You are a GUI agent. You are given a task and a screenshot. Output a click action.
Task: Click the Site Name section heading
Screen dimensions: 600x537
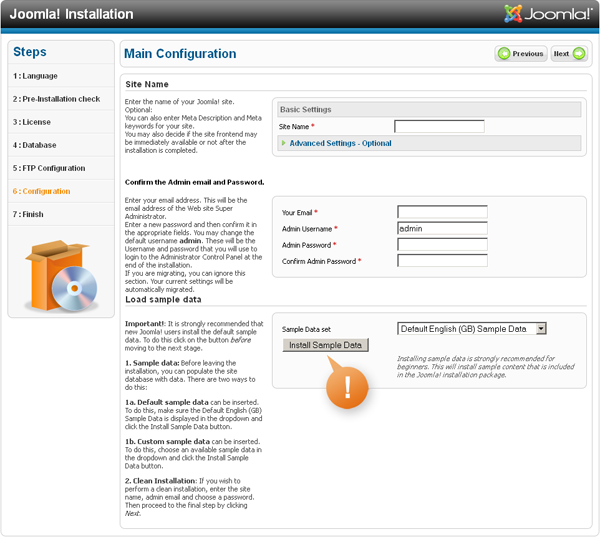point(147,84)
